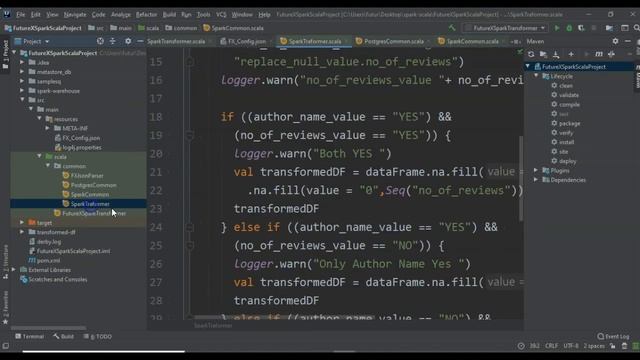
Task: Change CRLF line separator in status bar
Action: pos(551,346)
